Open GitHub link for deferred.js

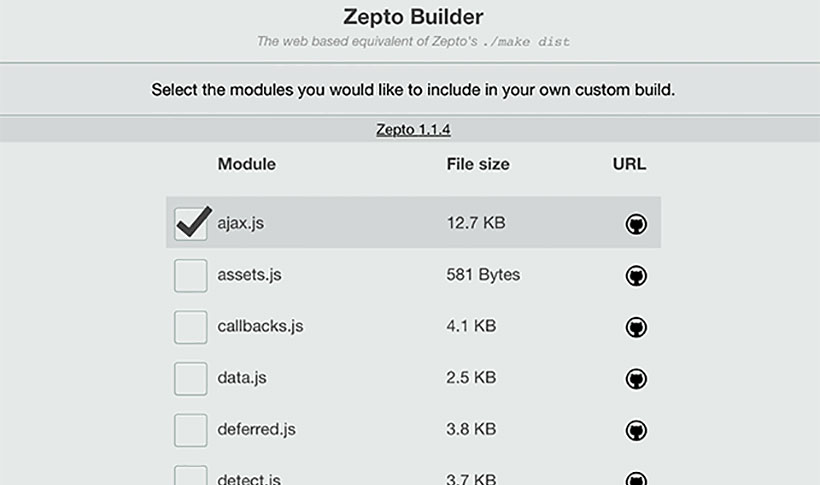point(636,430)
